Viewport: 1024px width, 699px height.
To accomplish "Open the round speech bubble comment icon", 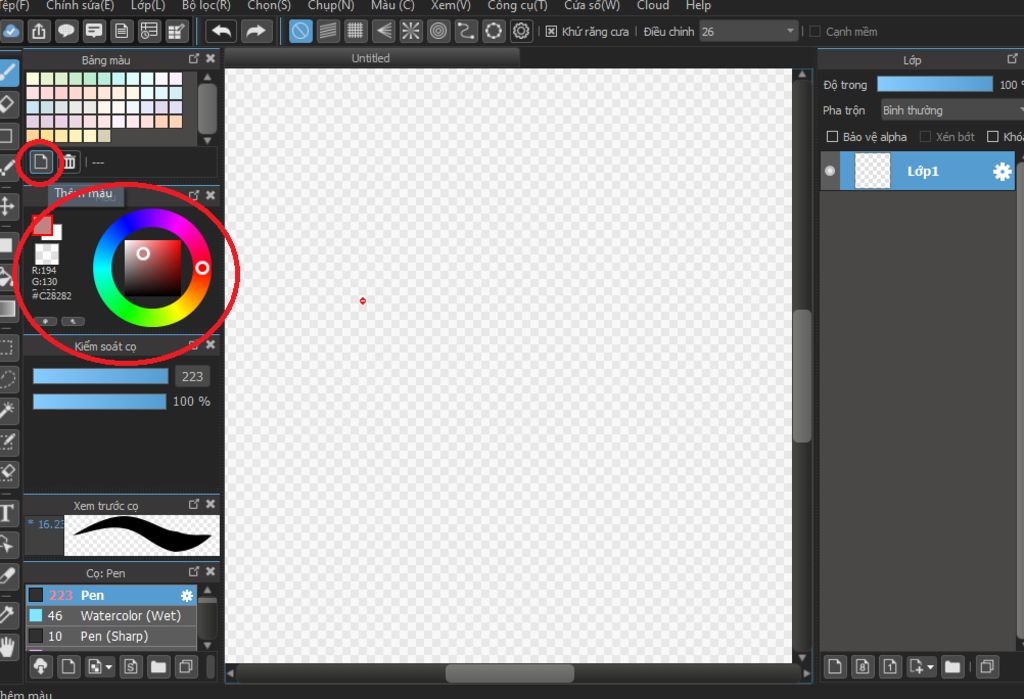I will click(x=66, y=31).
